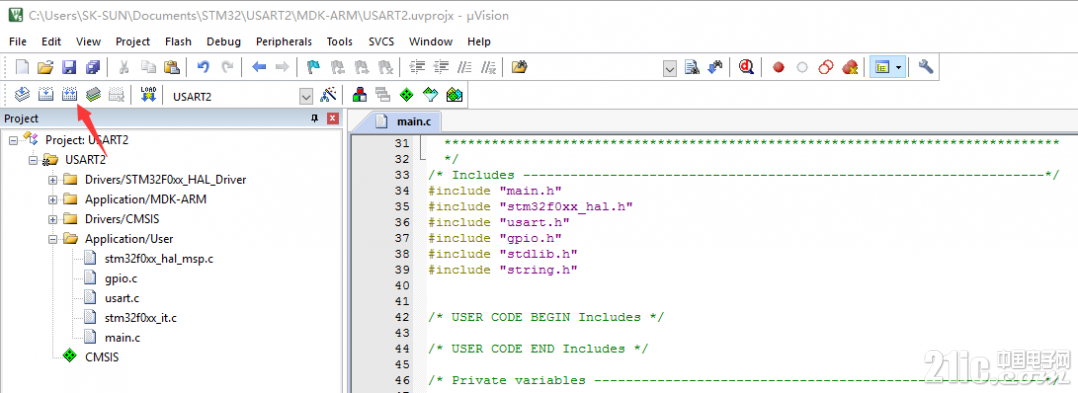Collapse the Project: USART2 root node
Image resolution: width=1078 pixels, height=393 pixels.
tap(13, 139)
